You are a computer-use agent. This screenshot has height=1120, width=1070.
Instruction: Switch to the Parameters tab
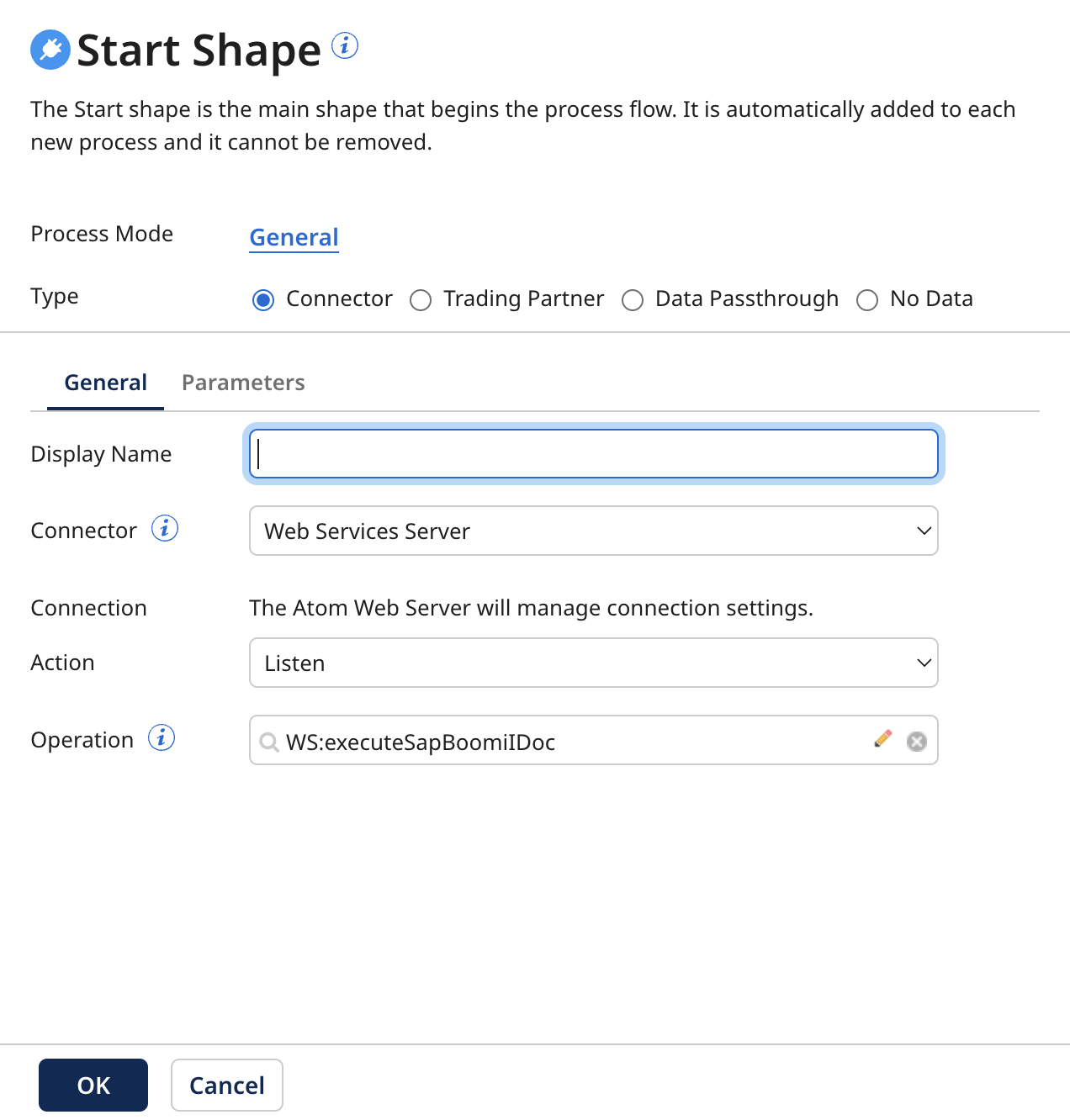click(242, 383)
